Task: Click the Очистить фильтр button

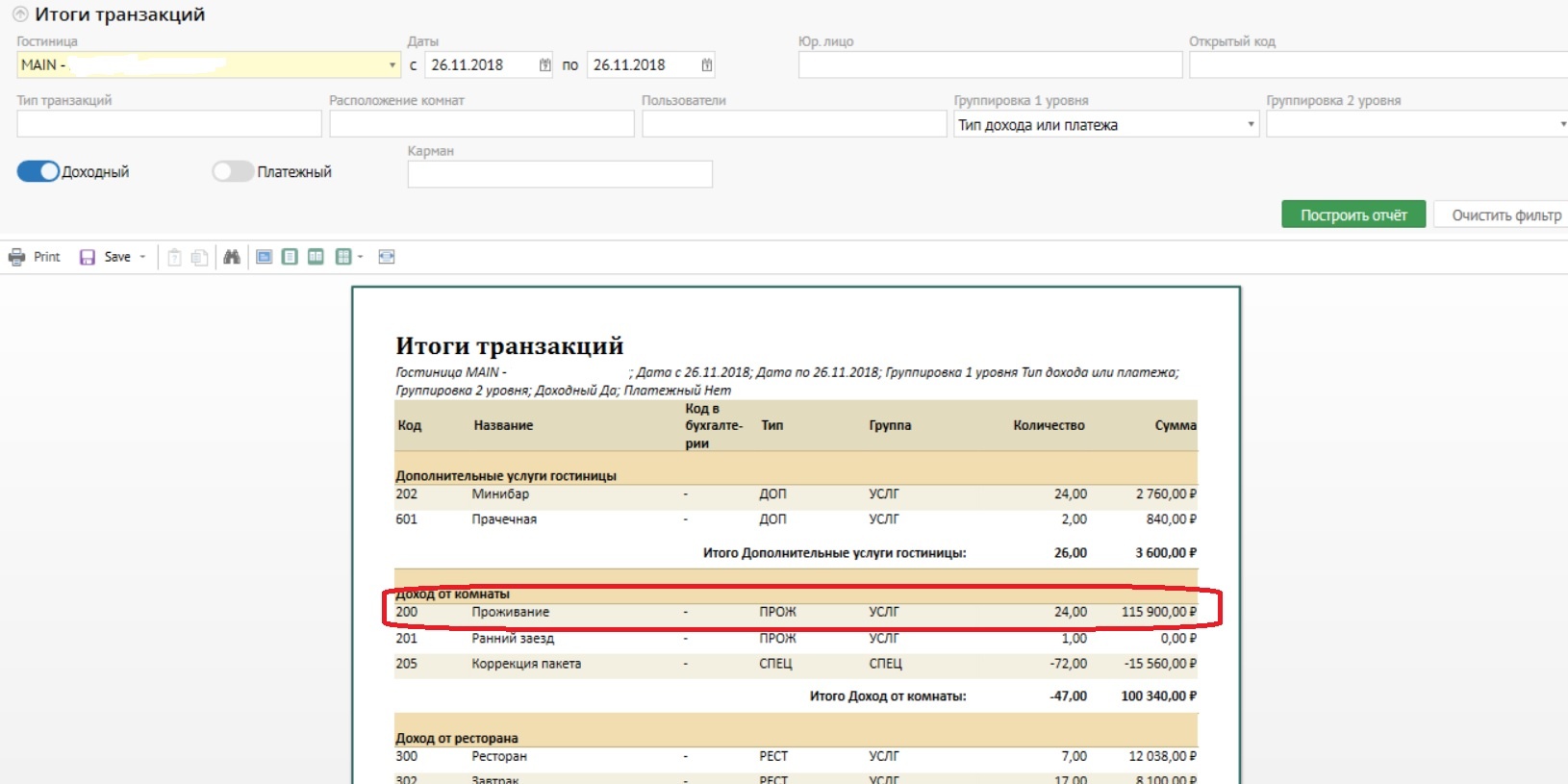Action: pyautogui.click(x=1505, y=215)
